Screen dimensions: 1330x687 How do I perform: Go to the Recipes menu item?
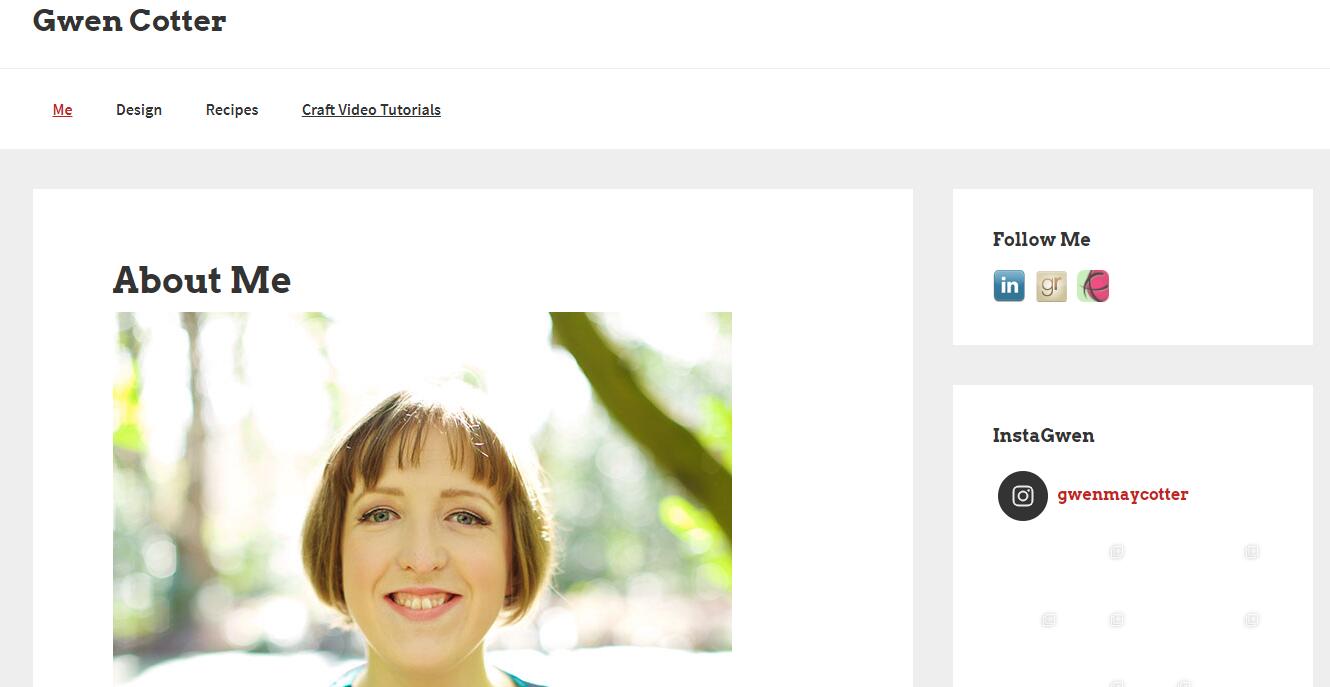click(232, 110)
